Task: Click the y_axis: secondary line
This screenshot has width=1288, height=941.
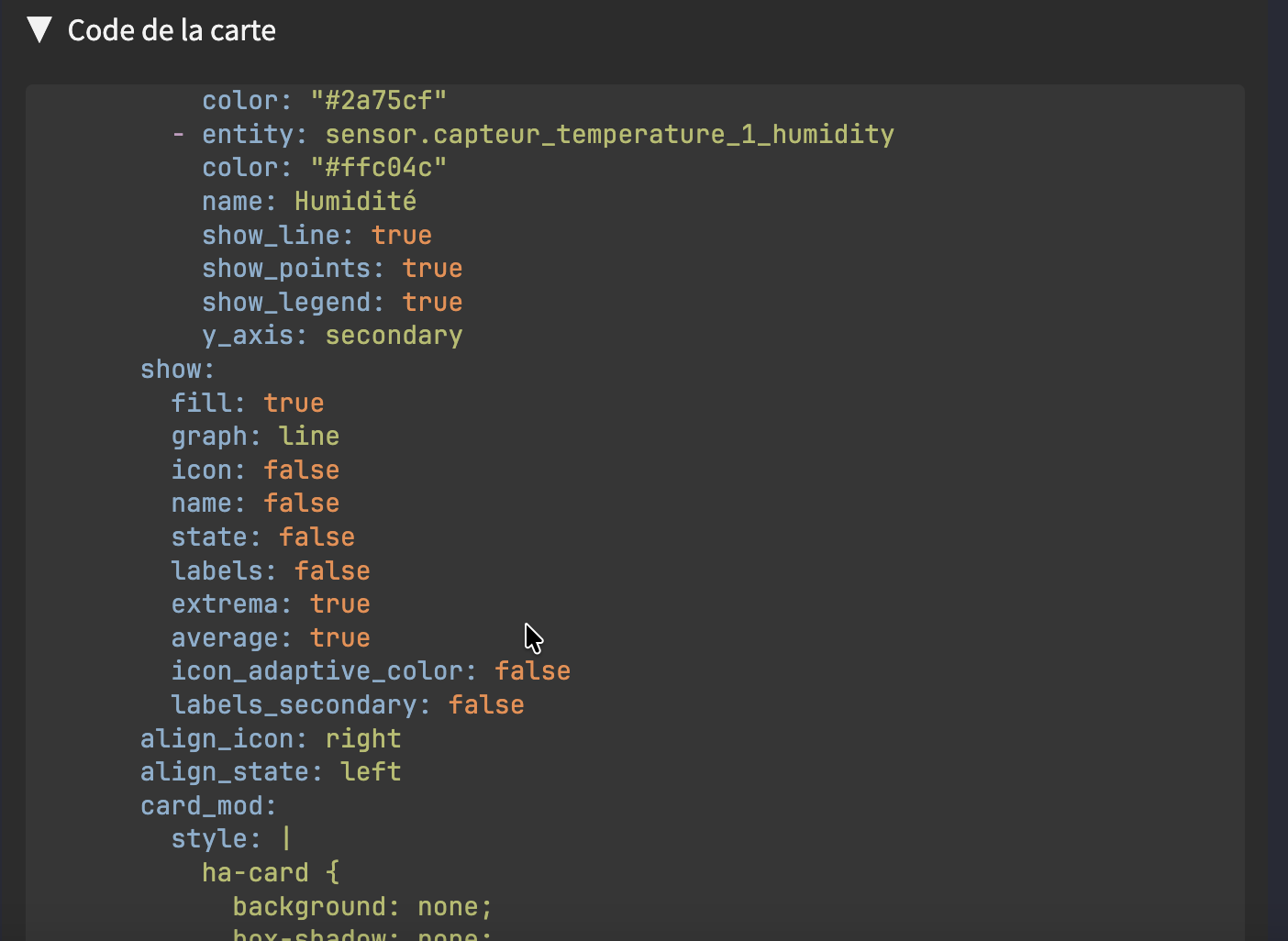Action: point(332,336)
